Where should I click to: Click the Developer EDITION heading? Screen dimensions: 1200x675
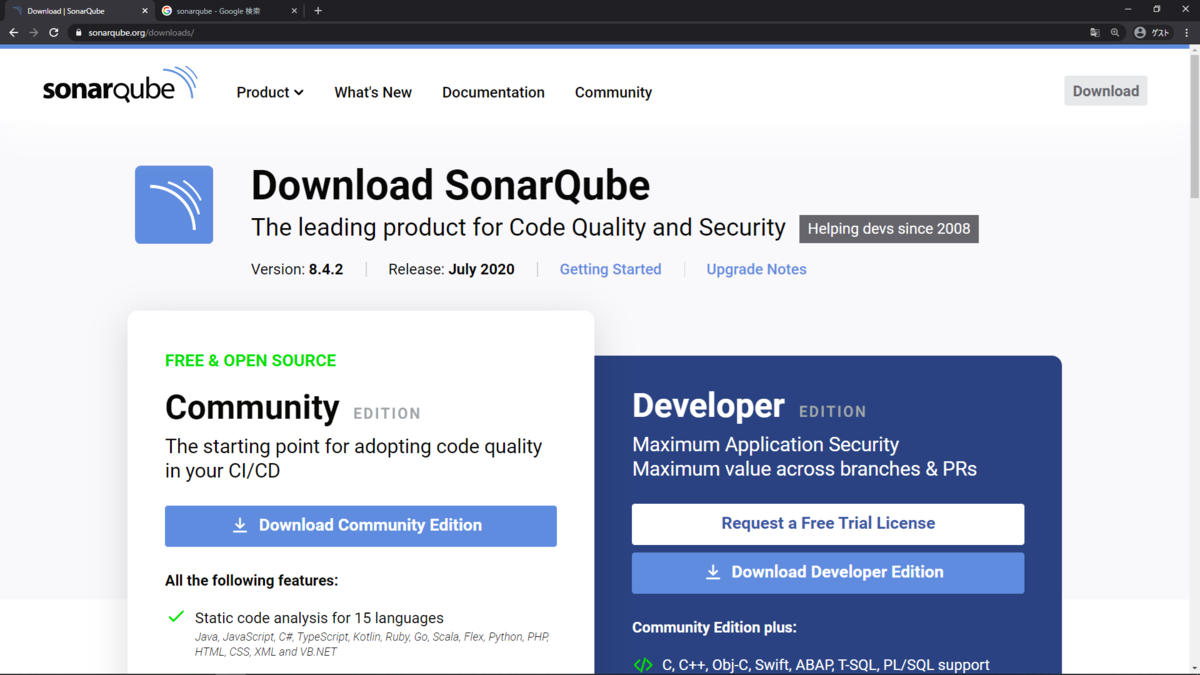(749, 406)
